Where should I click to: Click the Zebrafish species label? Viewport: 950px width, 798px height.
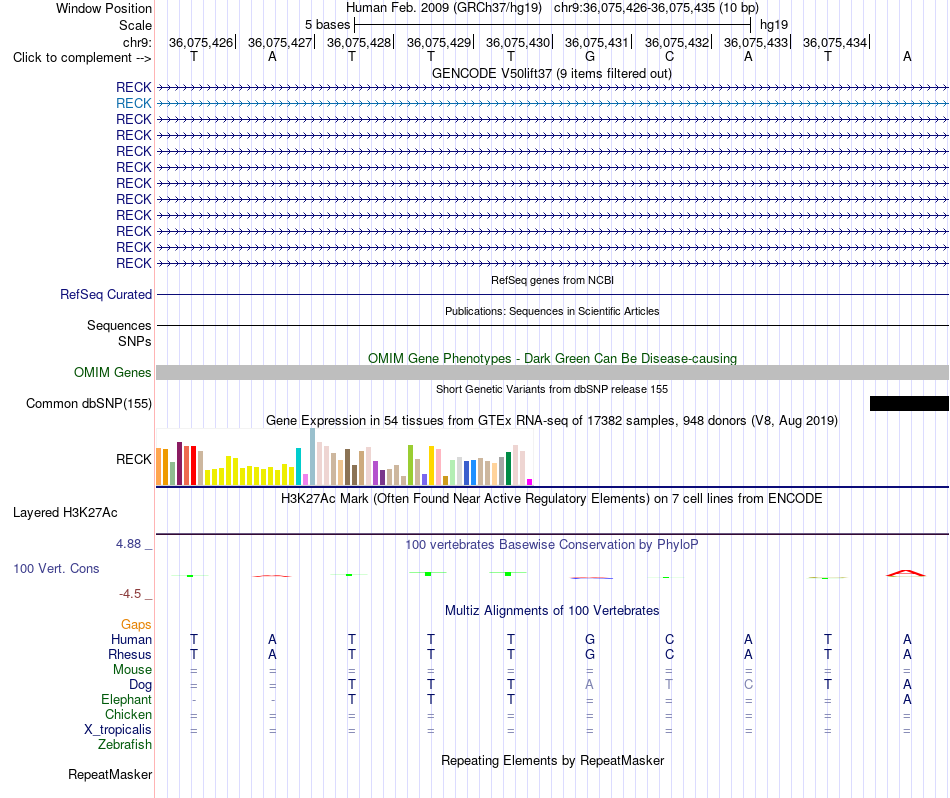tap(125, 744)
